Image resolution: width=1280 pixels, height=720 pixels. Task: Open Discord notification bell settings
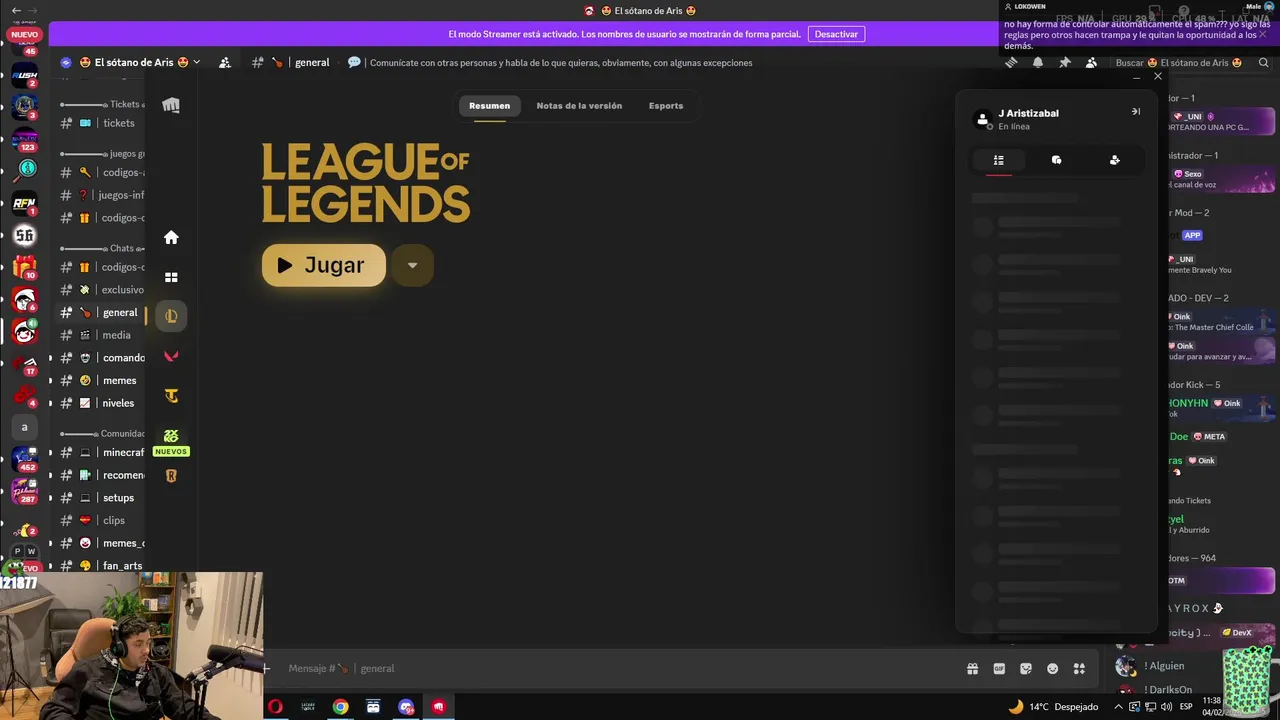point(1038,62)
